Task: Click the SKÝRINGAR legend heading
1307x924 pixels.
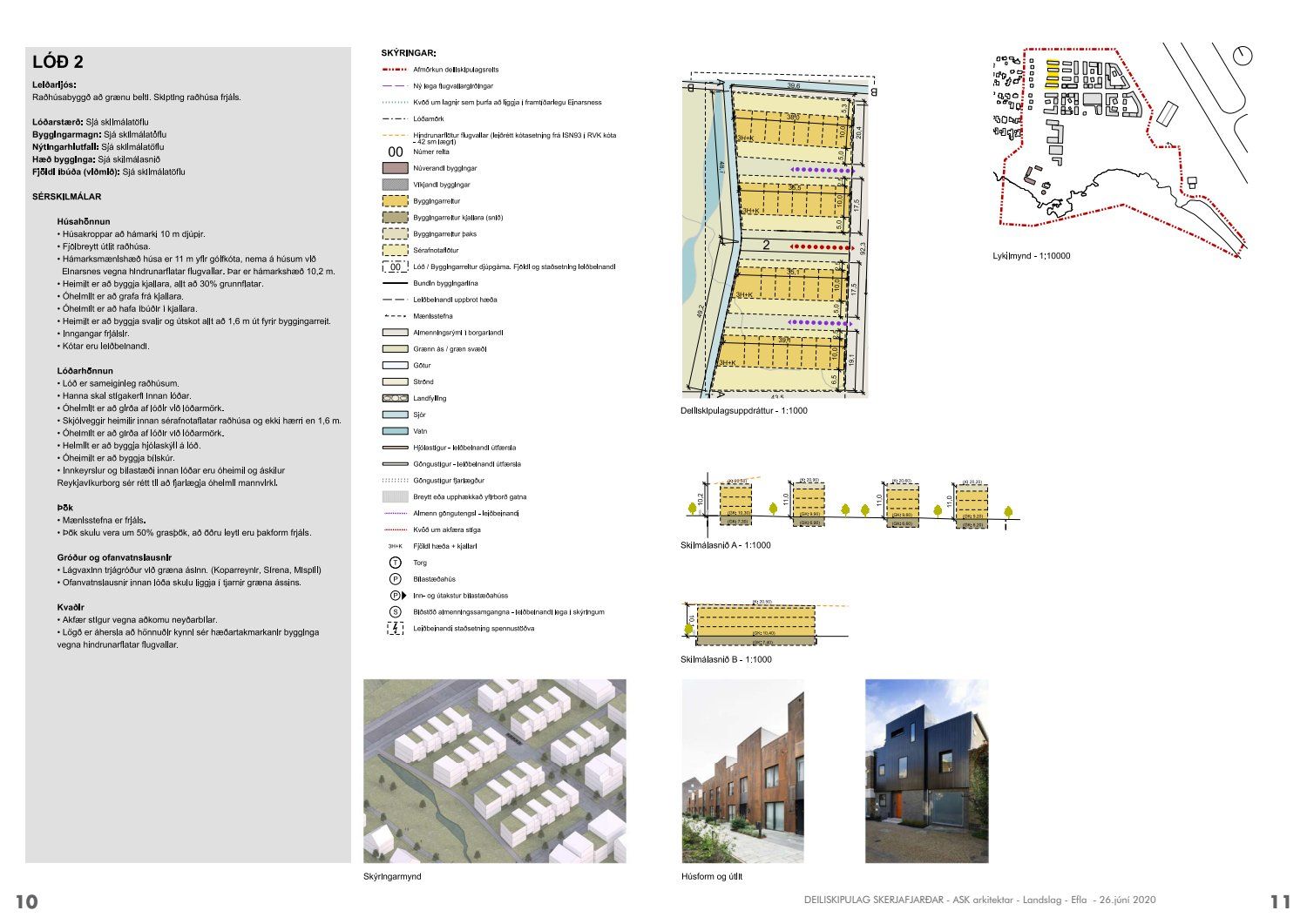Action: pos(408,53)
